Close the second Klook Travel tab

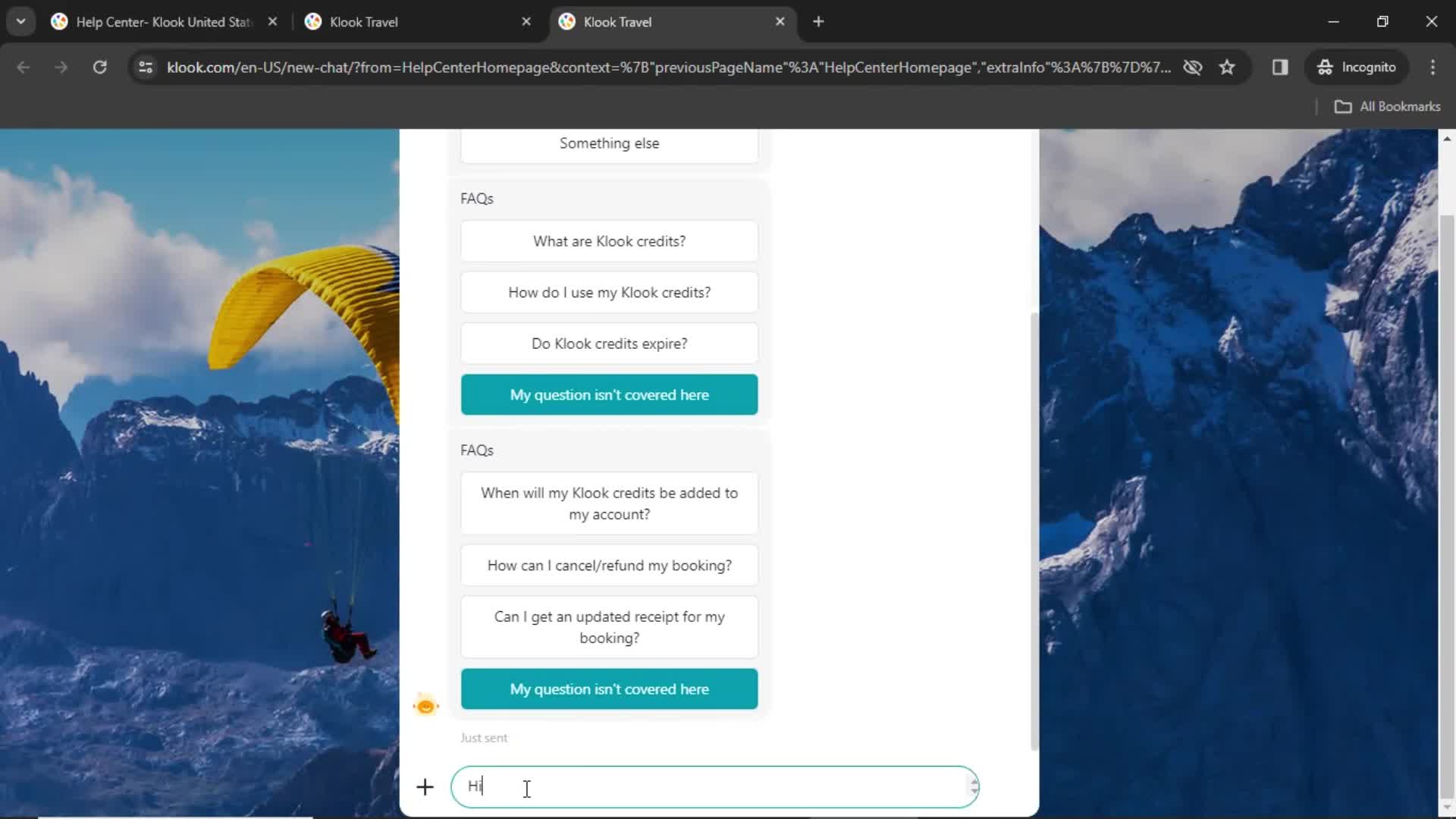tap(526, 22)
